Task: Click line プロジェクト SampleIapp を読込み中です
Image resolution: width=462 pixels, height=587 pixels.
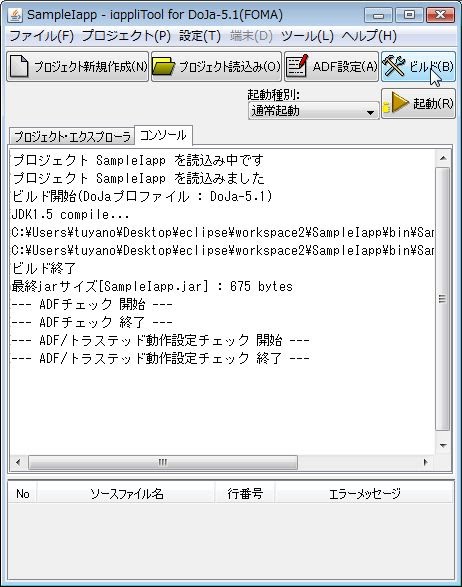Action: [138, 161]
